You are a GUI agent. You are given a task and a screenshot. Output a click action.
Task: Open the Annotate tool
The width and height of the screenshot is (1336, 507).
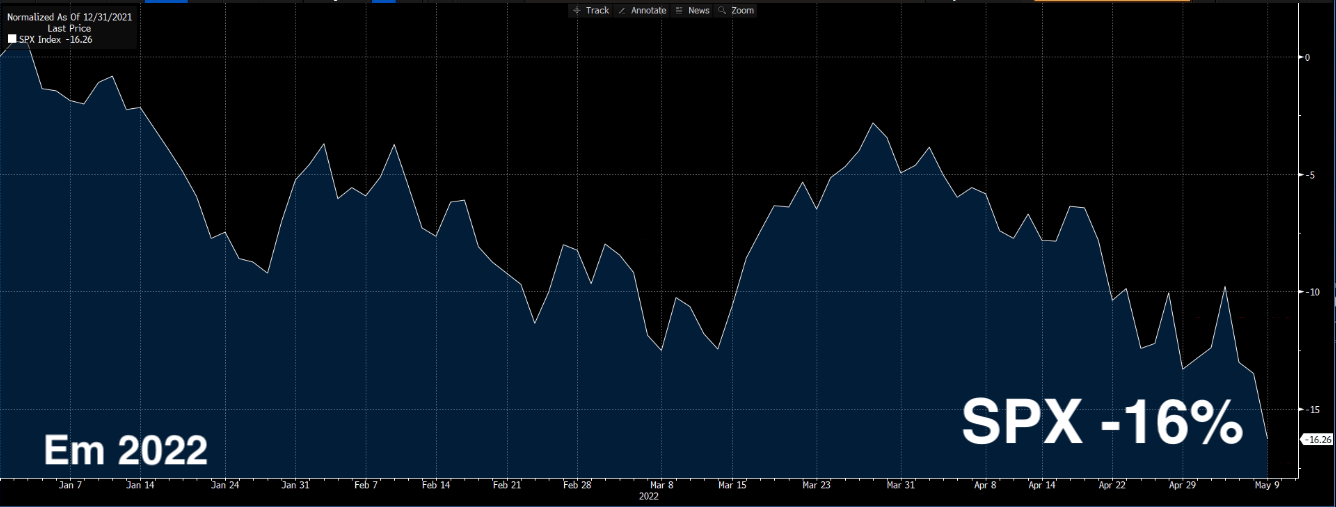click(643, 10)
